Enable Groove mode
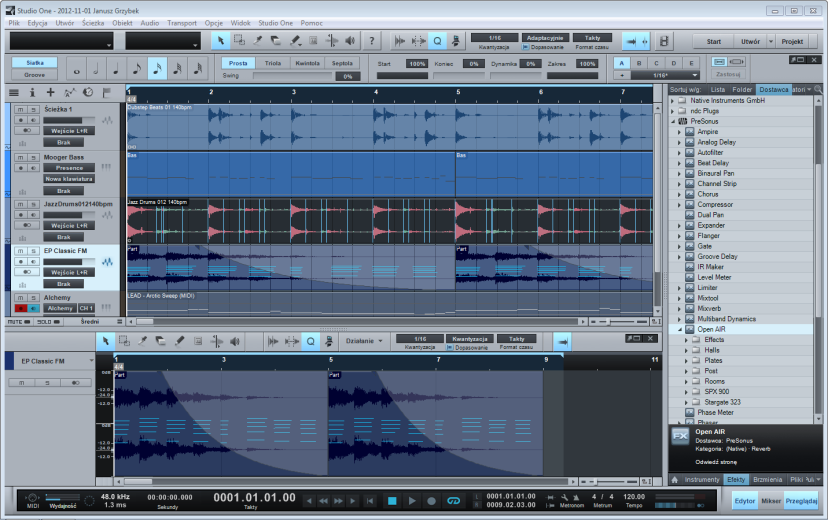Viewport: 828px width, 520px height. click(x=35, y=75)
